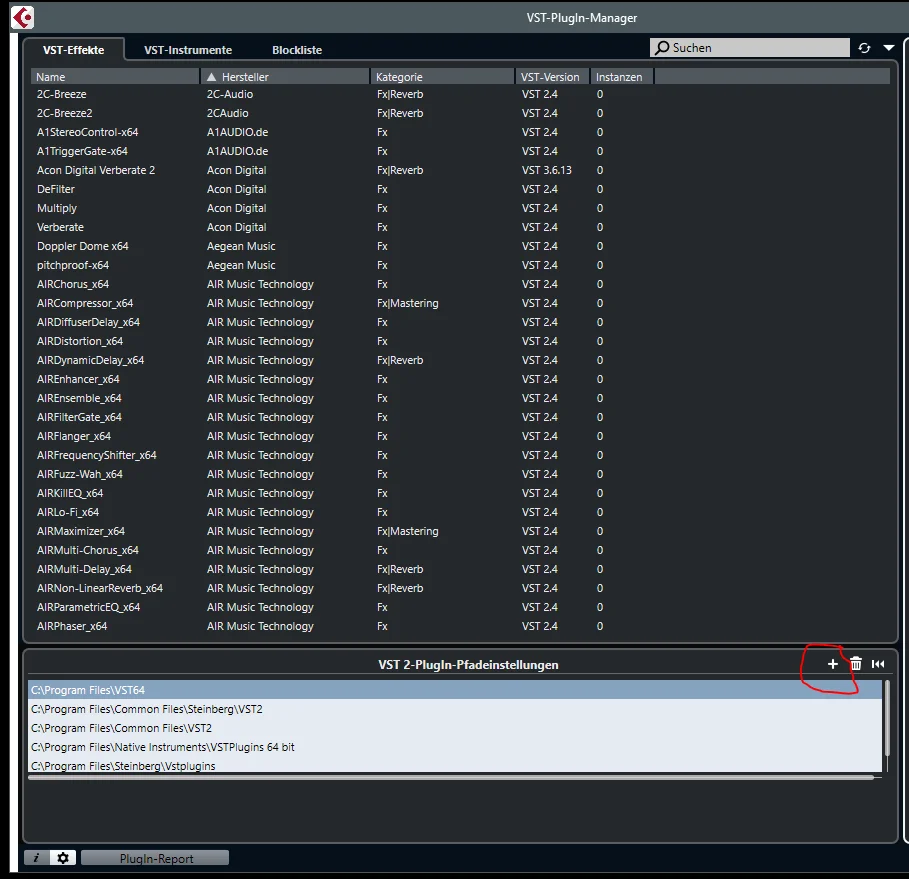Switch to the VST-Effekte tab
Image resolution: width=909 pixels, height=879 pixels.
click(x=74, y=50)
